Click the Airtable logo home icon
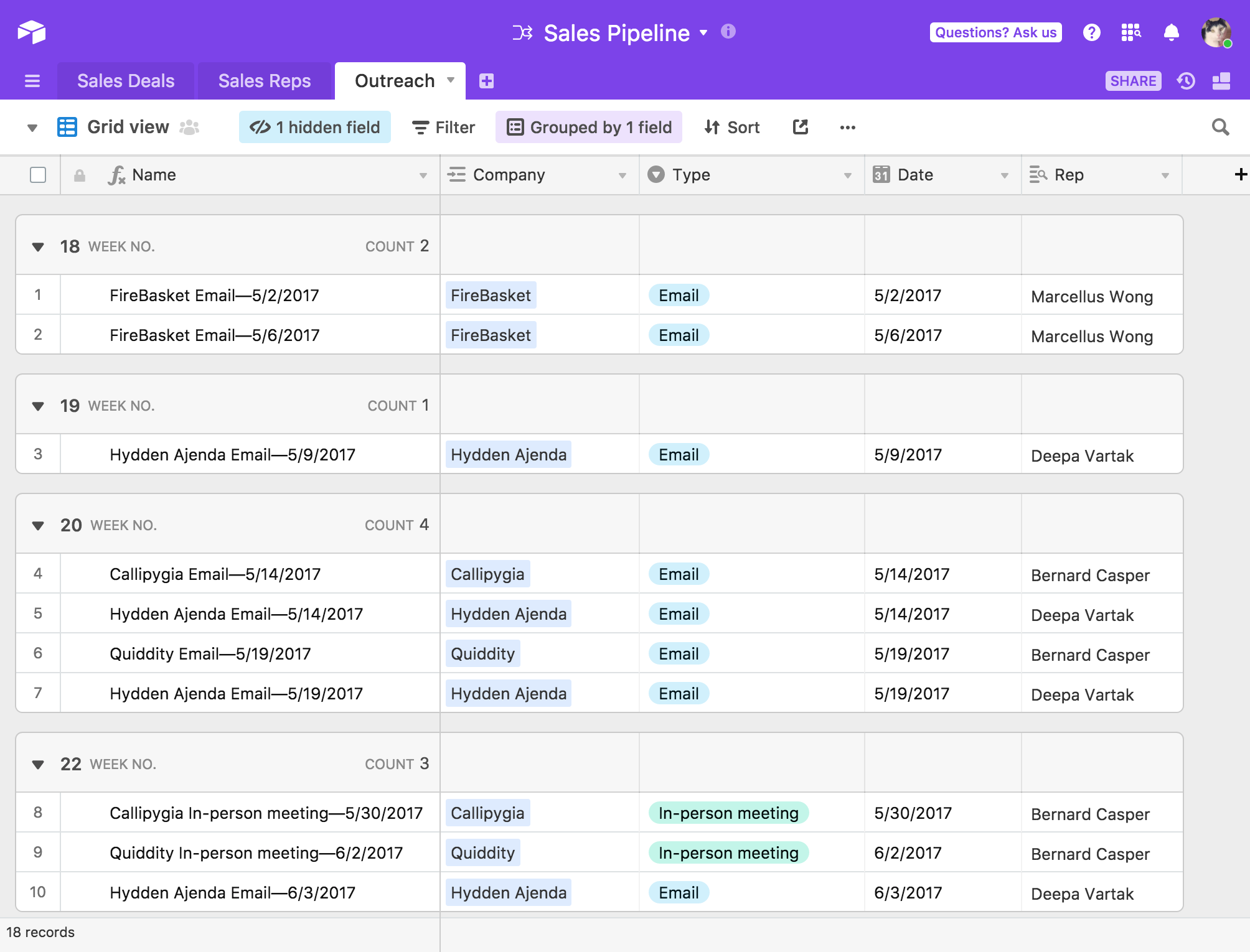The width and height of the screenshot is (1250, 952). point(32,32)
